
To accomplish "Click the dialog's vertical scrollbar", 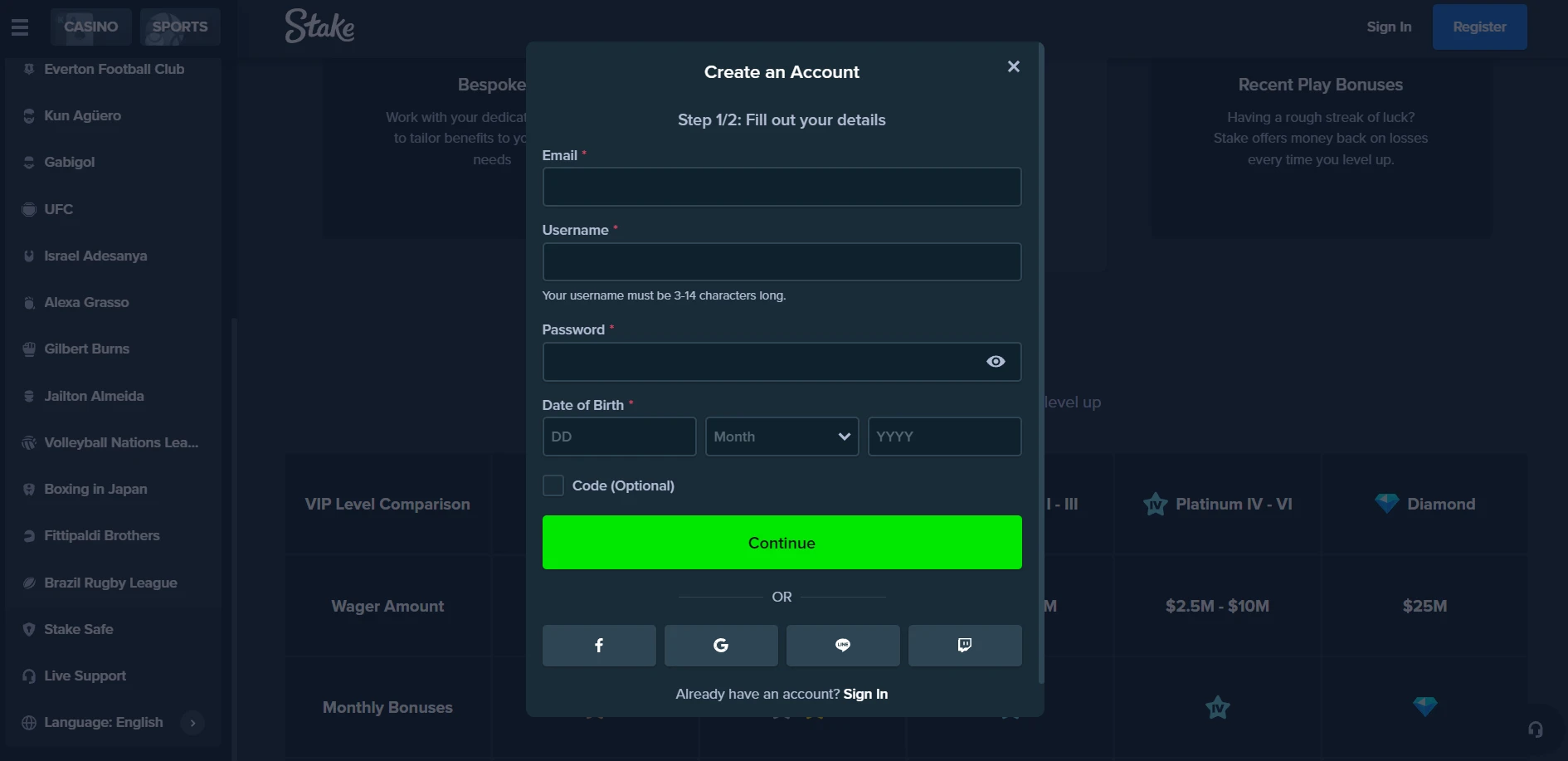I will [1041, 365].
